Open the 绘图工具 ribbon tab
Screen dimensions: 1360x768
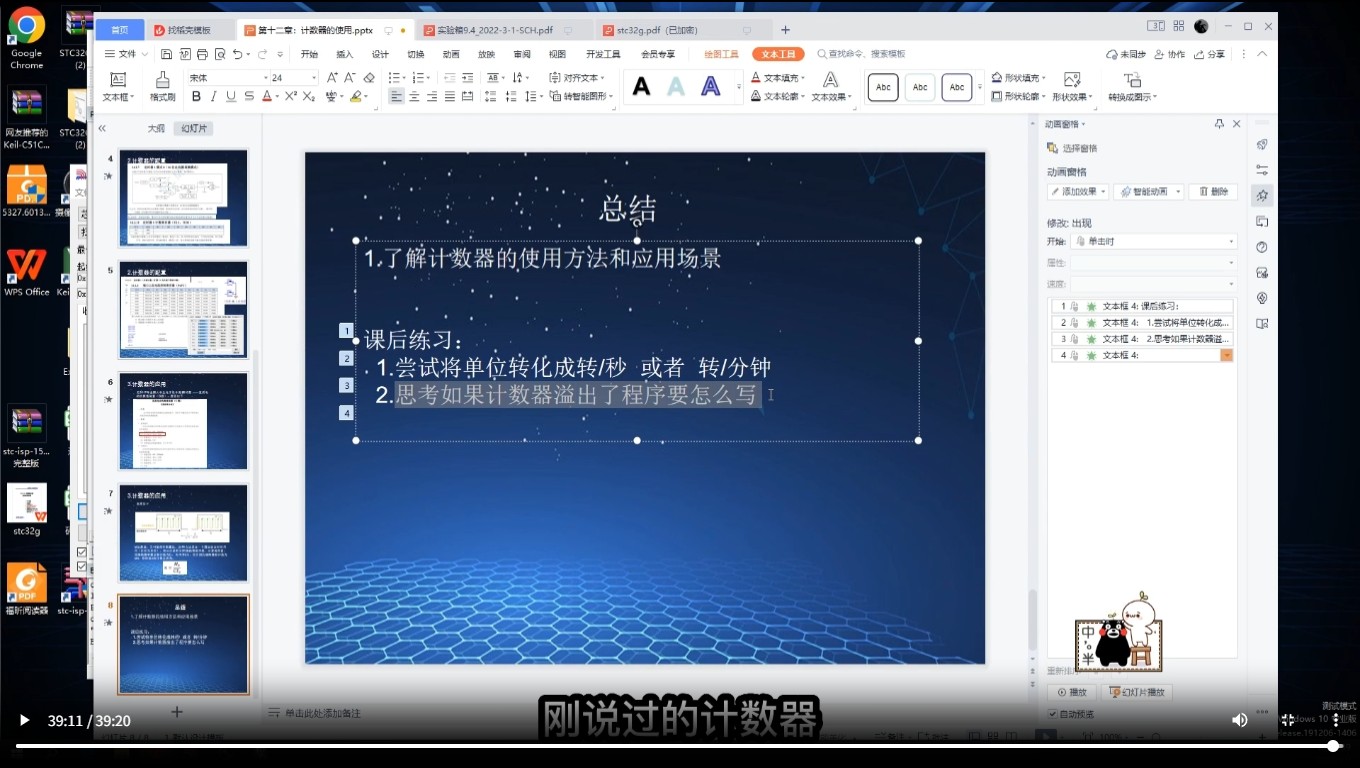721,54
